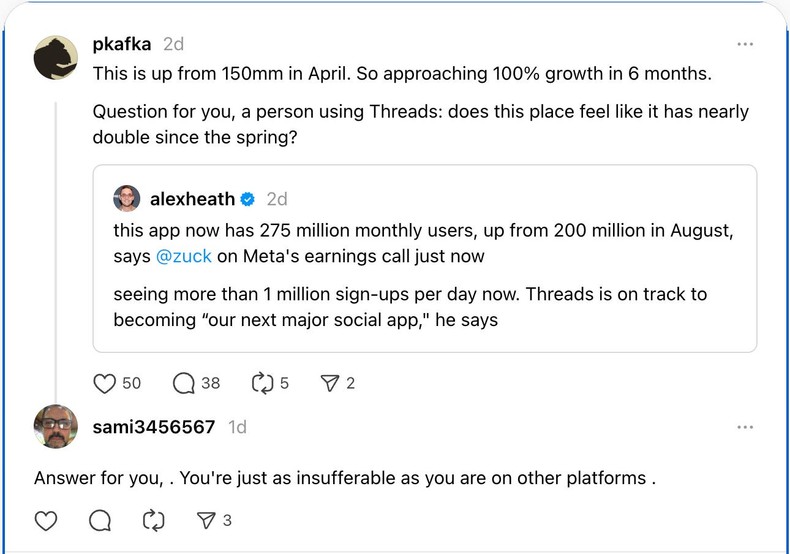Screen dimensions: 790x554
Task: Like pkafka's post with heart icon
Action: (105, 383)
